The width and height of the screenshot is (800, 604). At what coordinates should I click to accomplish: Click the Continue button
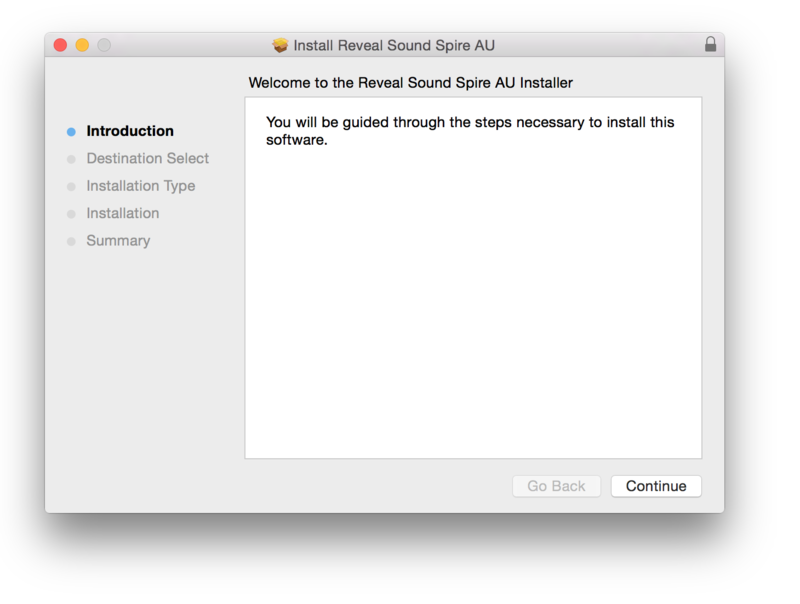tap(656, 486)
